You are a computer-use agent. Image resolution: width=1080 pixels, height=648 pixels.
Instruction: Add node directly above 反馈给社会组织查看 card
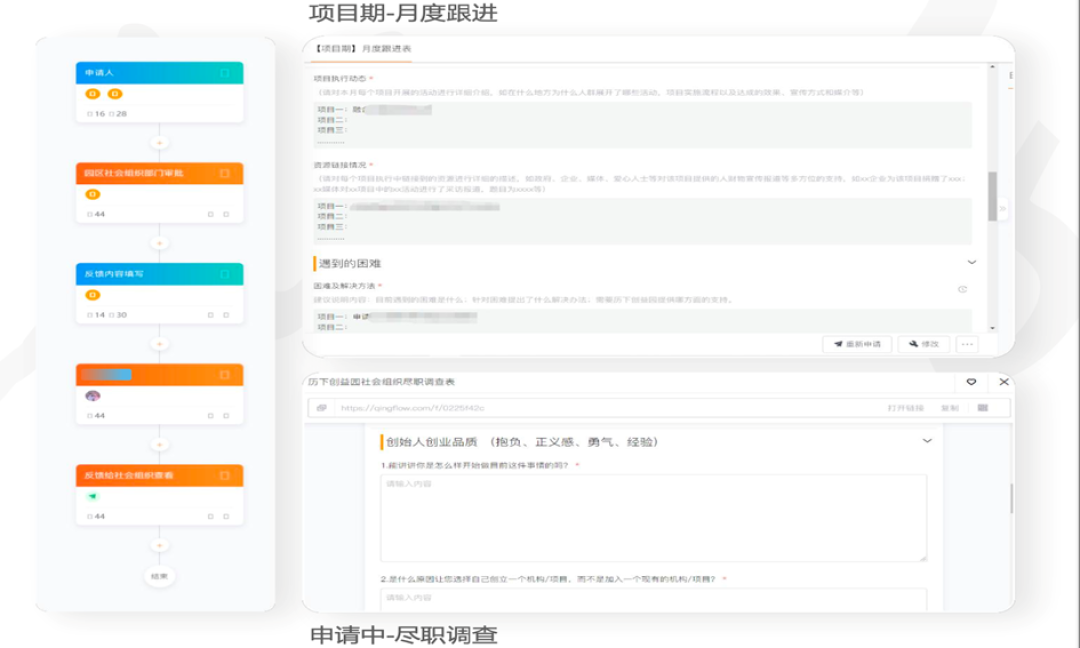(159, 444)
